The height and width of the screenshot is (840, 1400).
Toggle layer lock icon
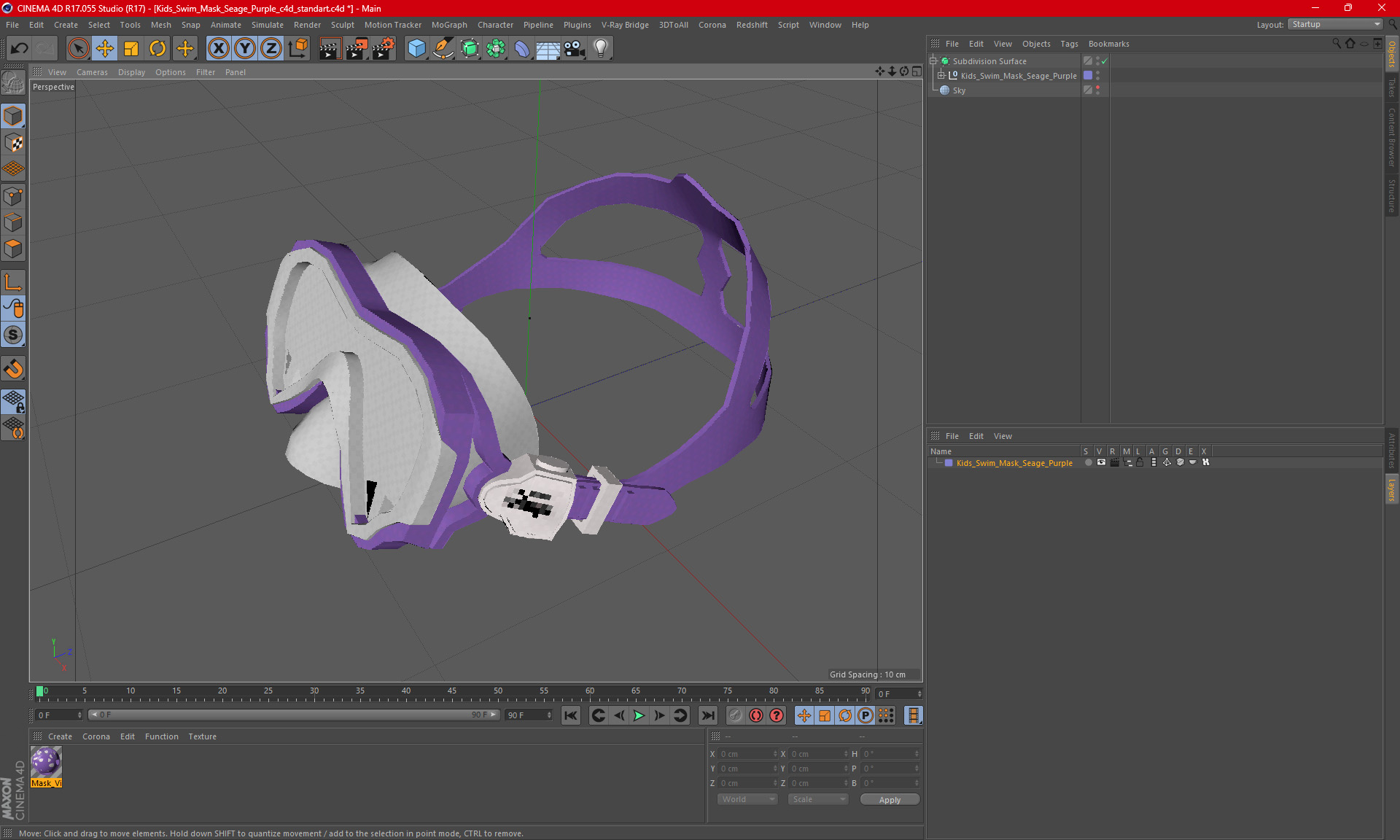(x=1140, y=463)
